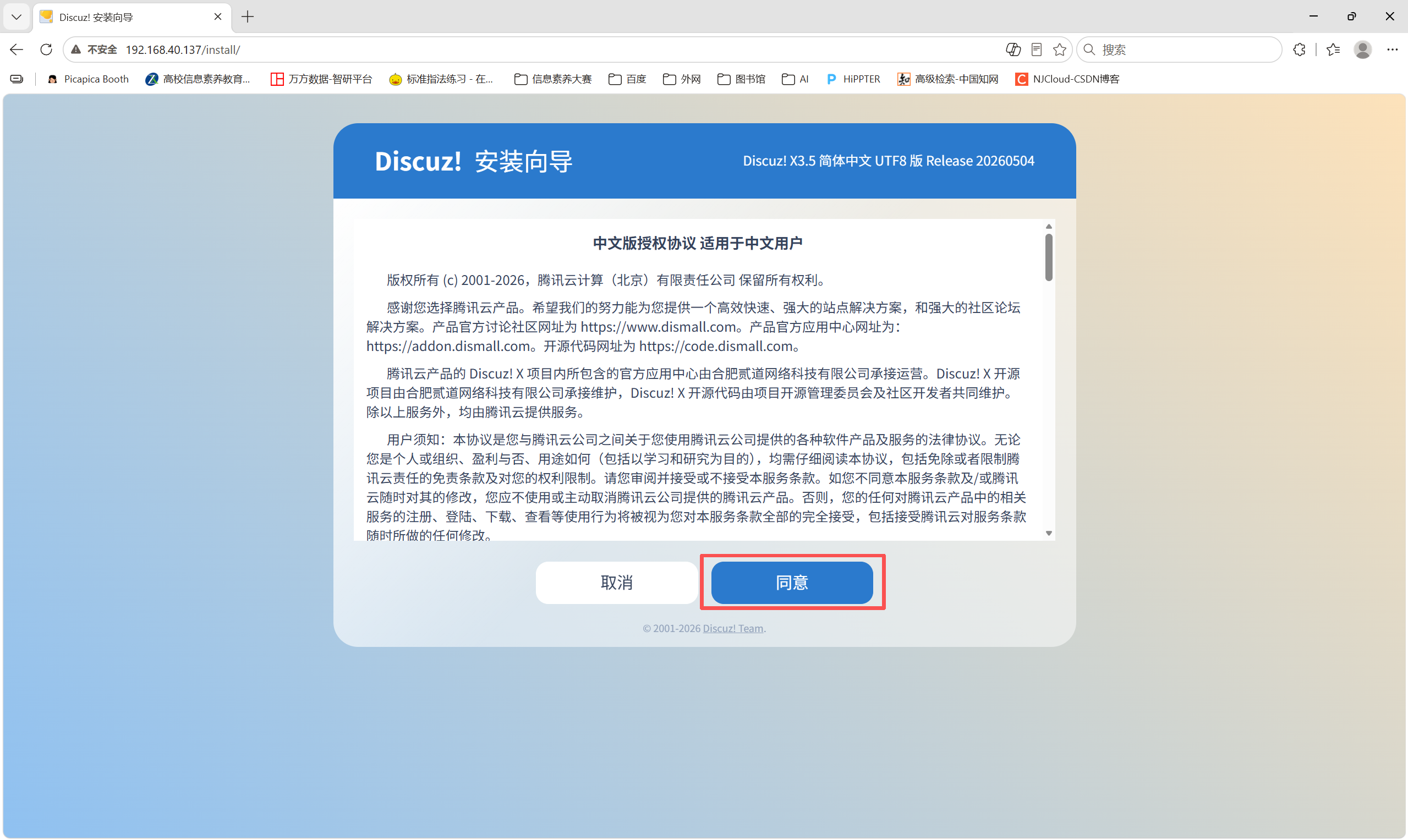This screenshot has height=840, width=1408.
Task: Expand the AI bookmark folder
Action: pyautogui.click(x=795, y=79)
